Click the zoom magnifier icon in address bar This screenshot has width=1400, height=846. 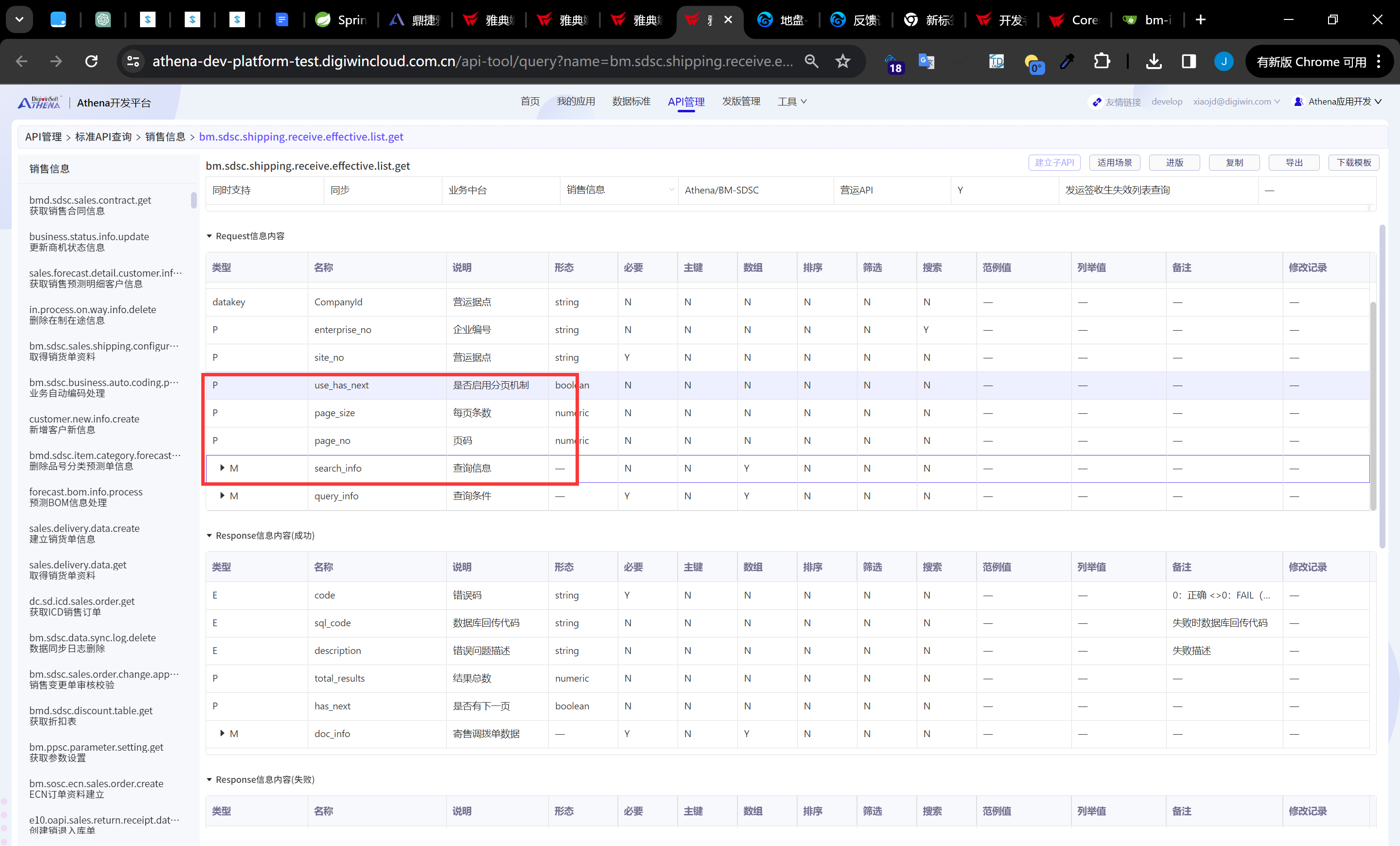(811, 61)
